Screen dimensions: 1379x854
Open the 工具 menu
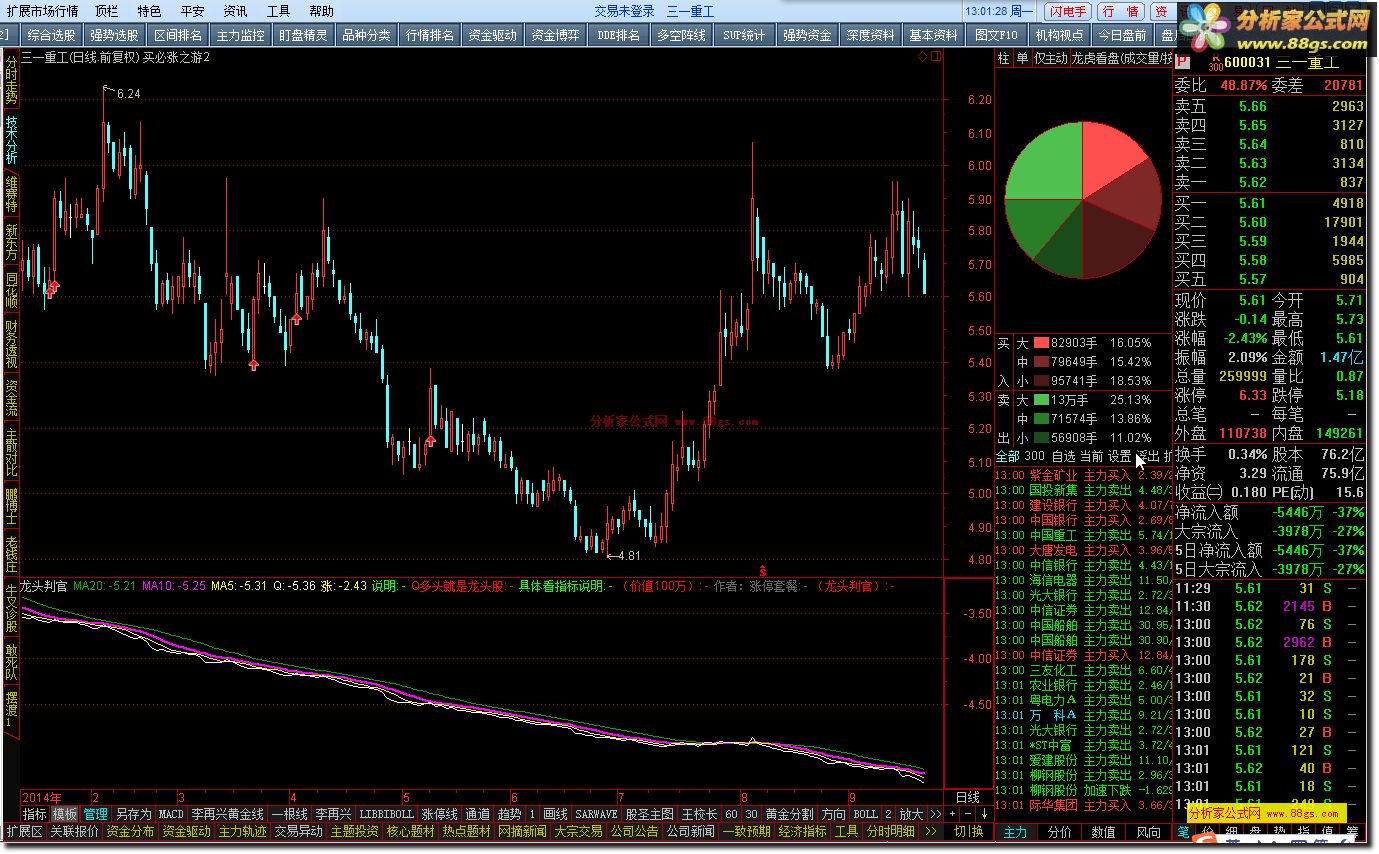pyautogui.click(x=279, y=11)
